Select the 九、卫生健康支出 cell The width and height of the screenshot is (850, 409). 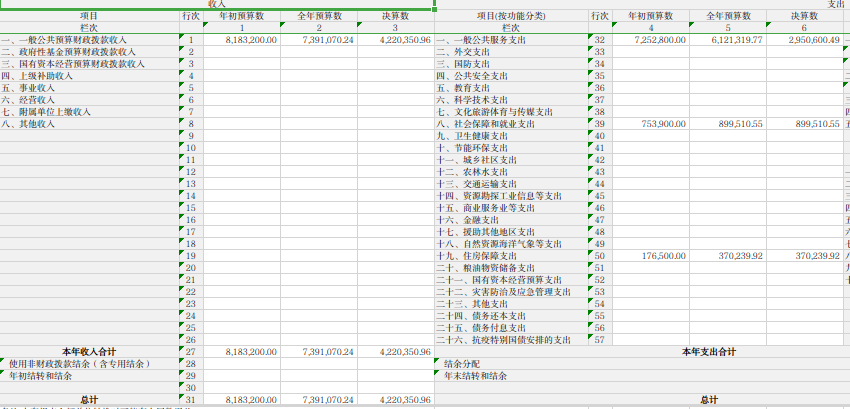511,136
